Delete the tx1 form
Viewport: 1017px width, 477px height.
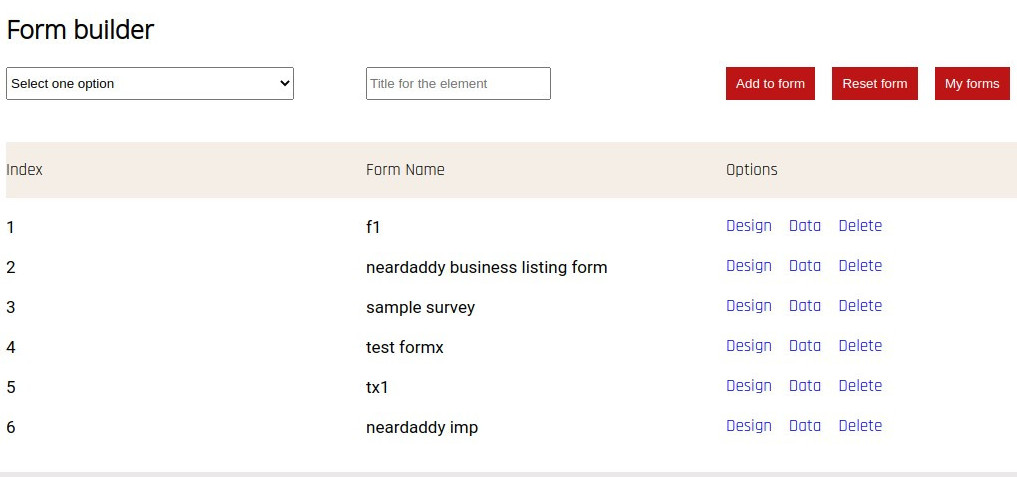click(x=860, y=386)
